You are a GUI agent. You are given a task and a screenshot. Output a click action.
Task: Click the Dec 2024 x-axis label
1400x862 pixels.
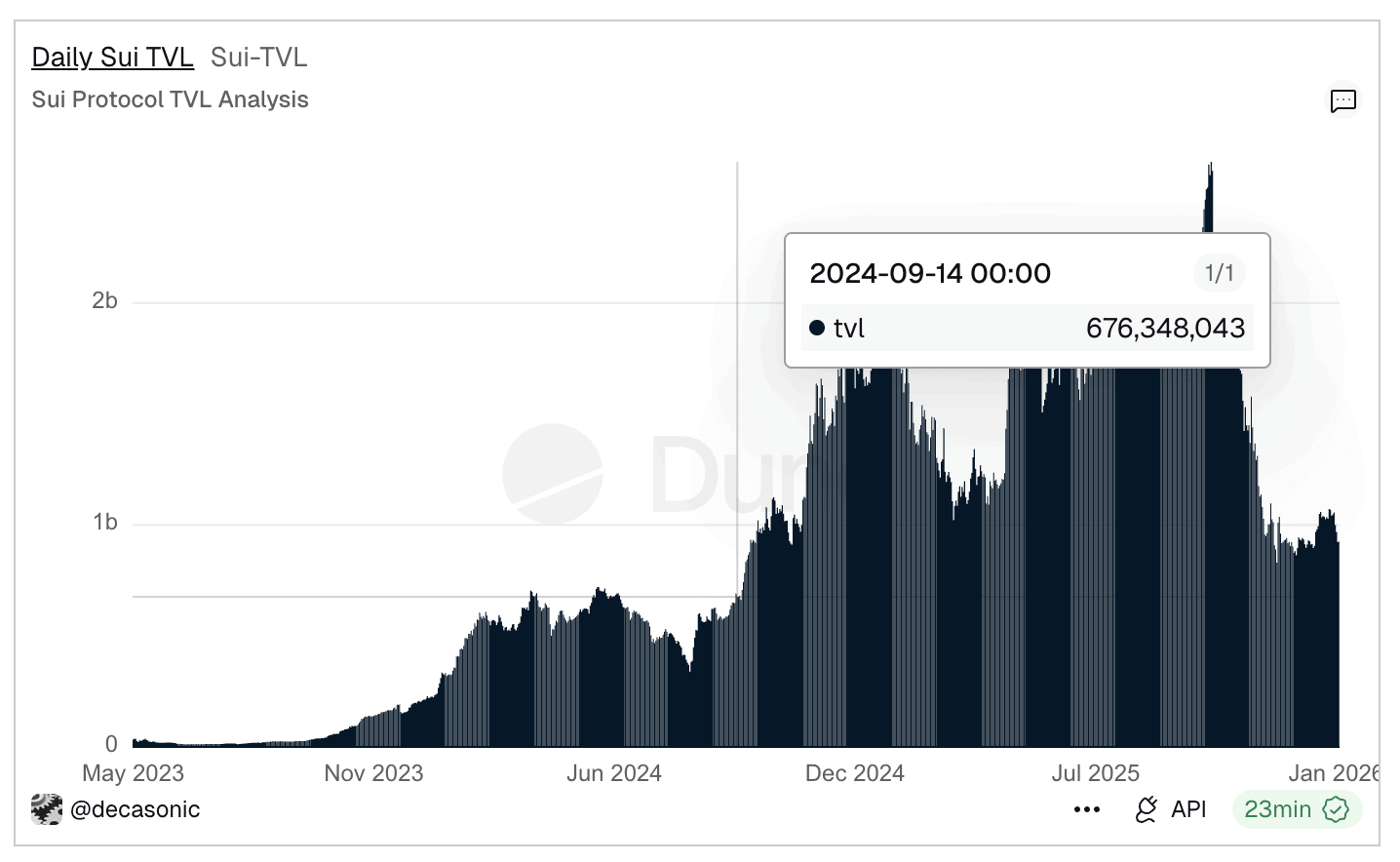click(x=854, y=773)
